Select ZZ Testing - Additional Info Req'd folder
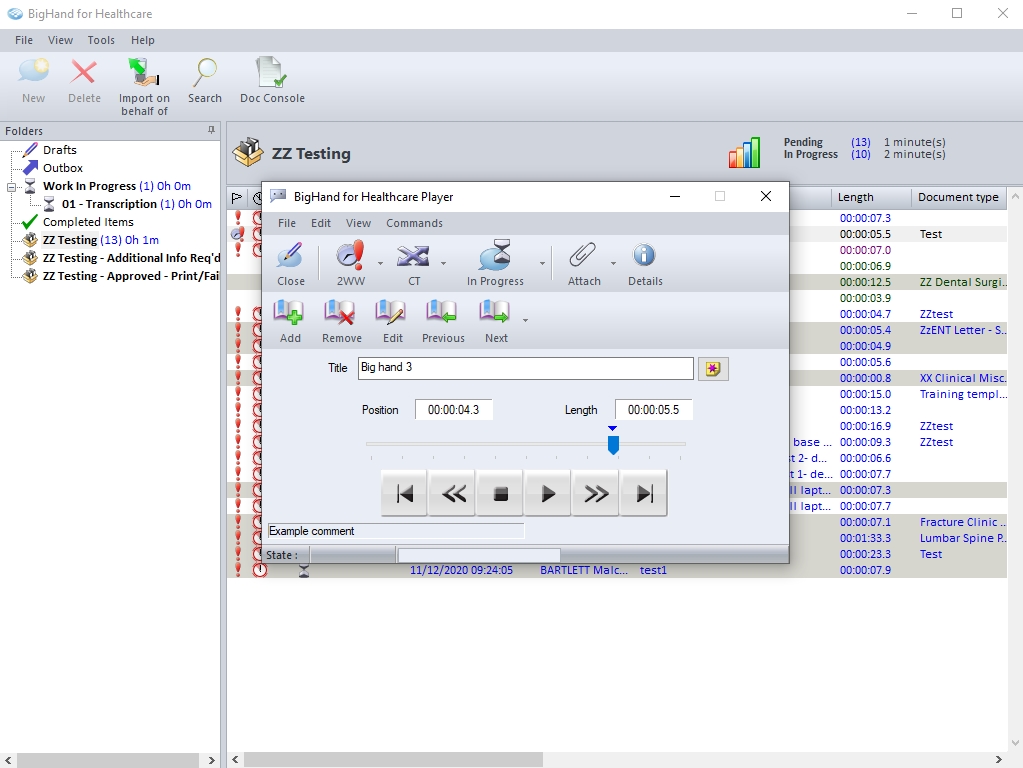The image size is (1023, 768). click(x=131, y=258)
